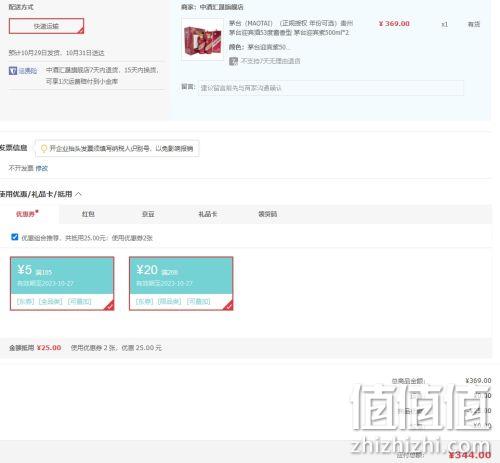Viewport: 500px width, 463px height.
Task: Click the 运费险 shield icon
Action: (13, 71)
